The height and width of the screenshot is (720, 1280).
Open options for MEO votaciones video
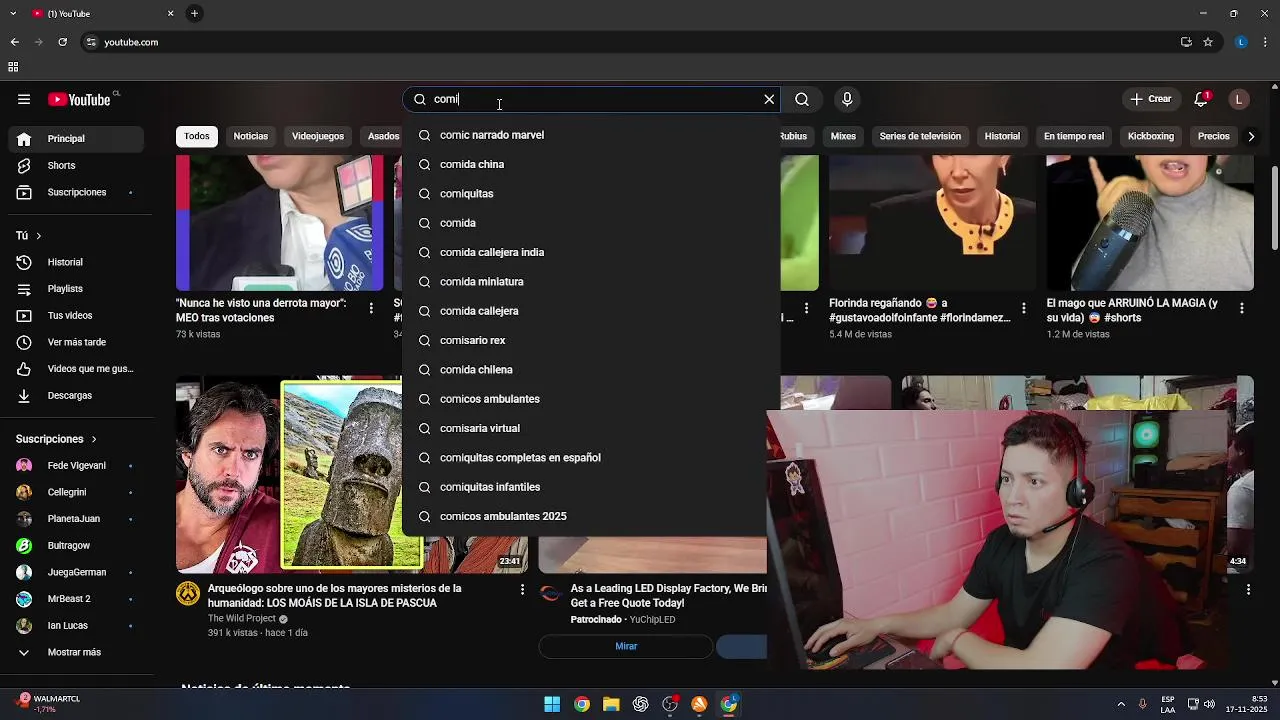371,308
